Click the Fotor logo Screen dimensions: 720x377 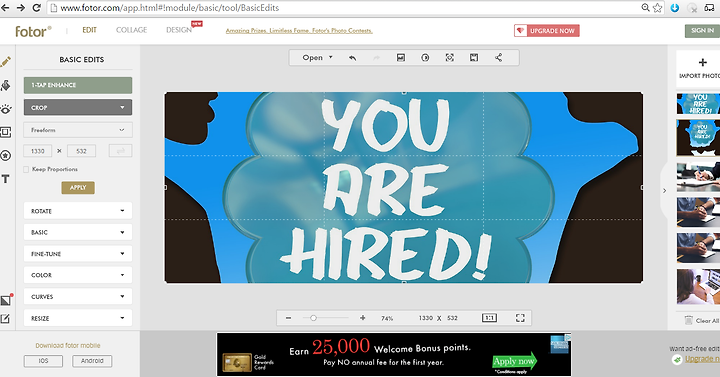[33, 31]
